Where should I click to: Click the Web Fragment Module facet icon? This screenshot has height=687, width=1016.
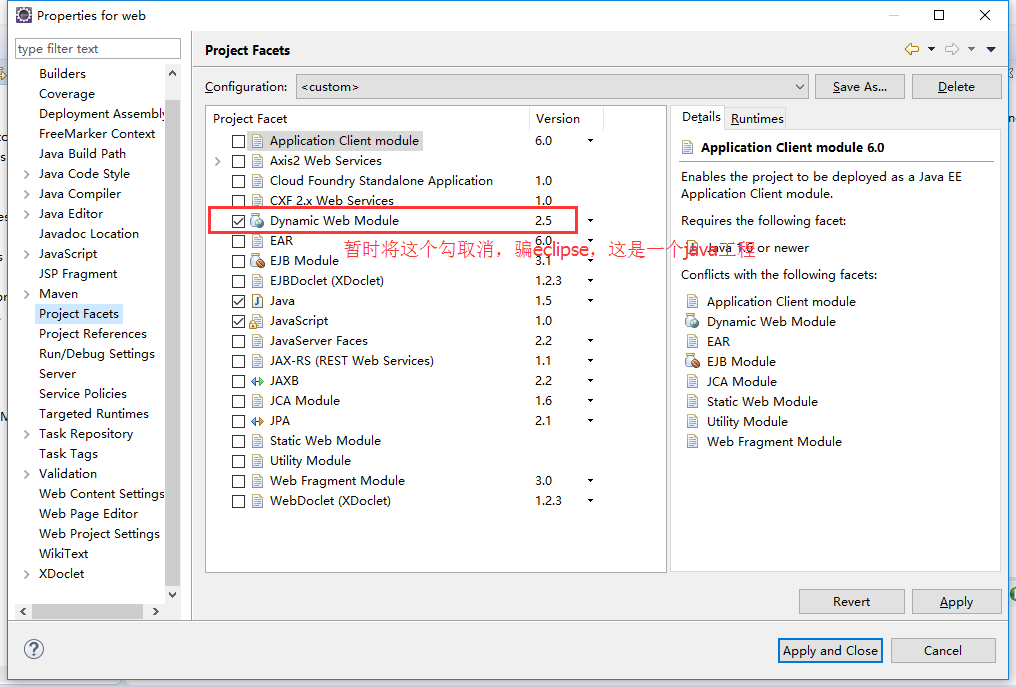pos(257,481)
